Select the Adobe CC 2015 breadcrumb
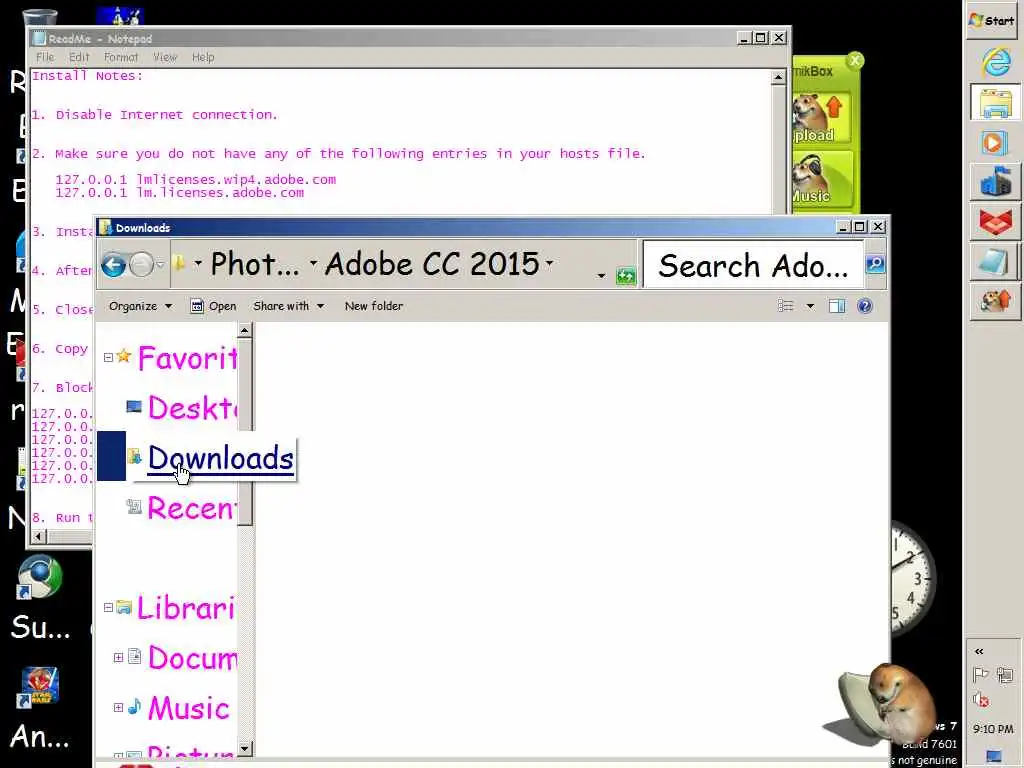The height and width of the screenshot is (768, 1024). coord(432,264)
